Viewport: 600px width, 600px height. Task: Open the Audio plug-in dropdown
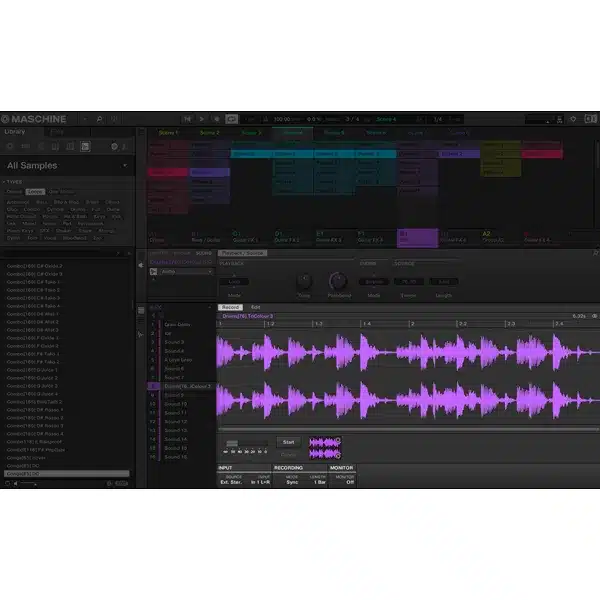pos(186,272)
